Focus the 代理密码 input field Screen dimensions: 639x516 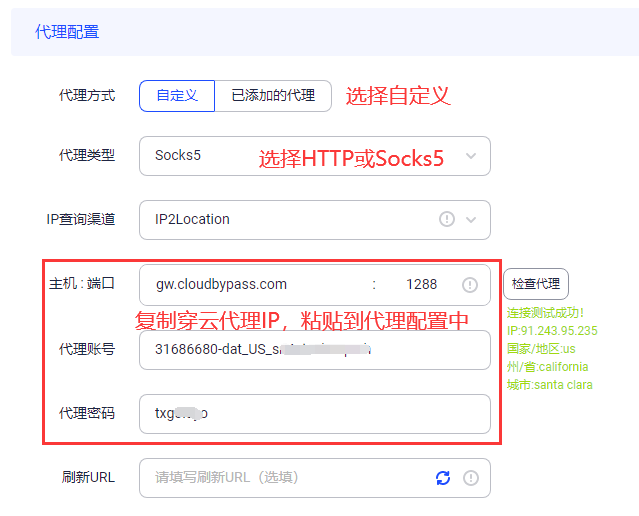[x=314, y=413]
